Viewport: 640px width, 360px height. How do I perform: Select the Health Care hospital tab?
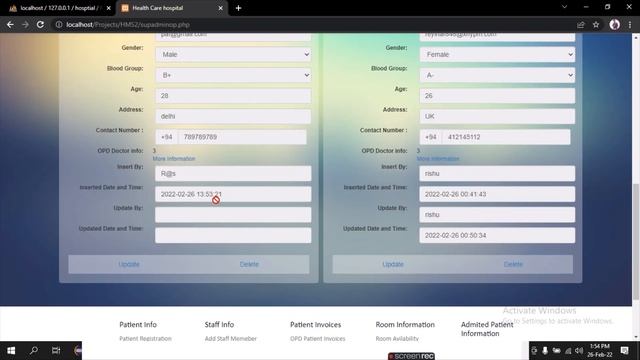pos(171,8)
